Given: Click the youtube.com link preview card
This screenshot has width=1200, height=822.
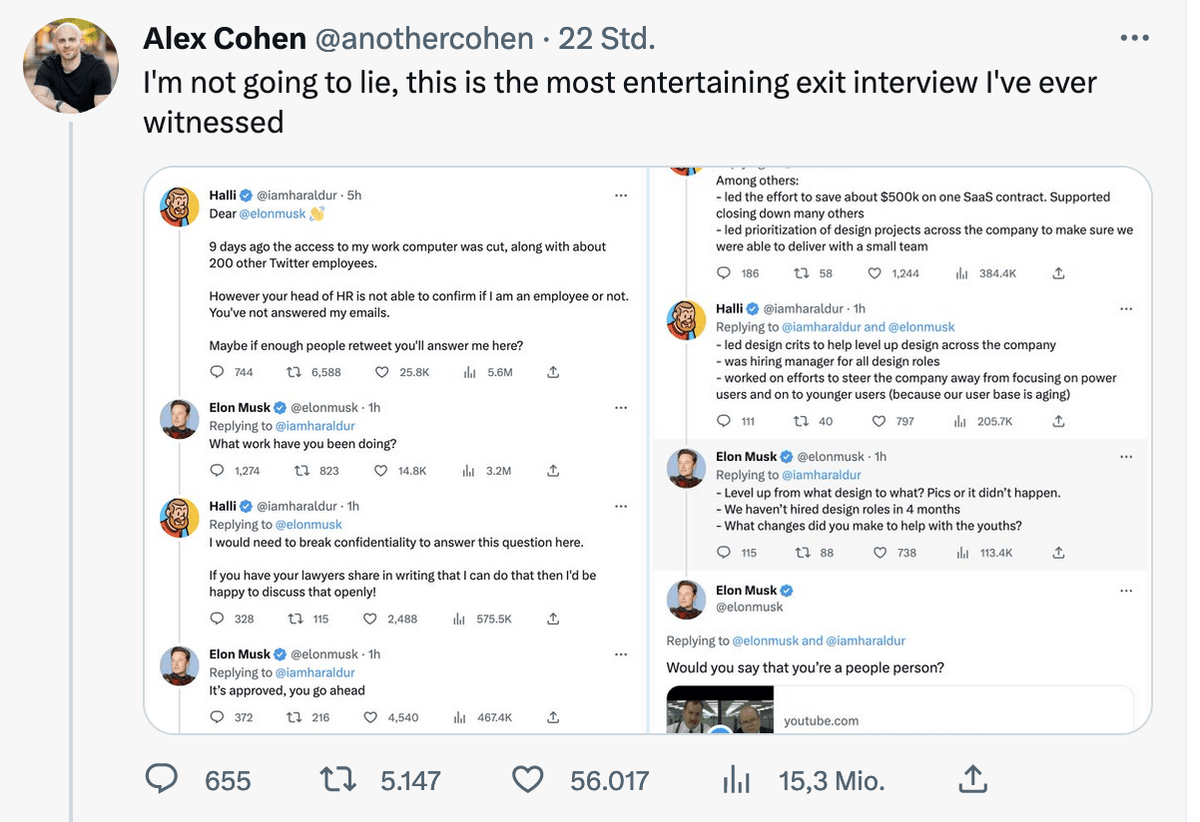Looking at the screenshot, I should coord(900,710).
